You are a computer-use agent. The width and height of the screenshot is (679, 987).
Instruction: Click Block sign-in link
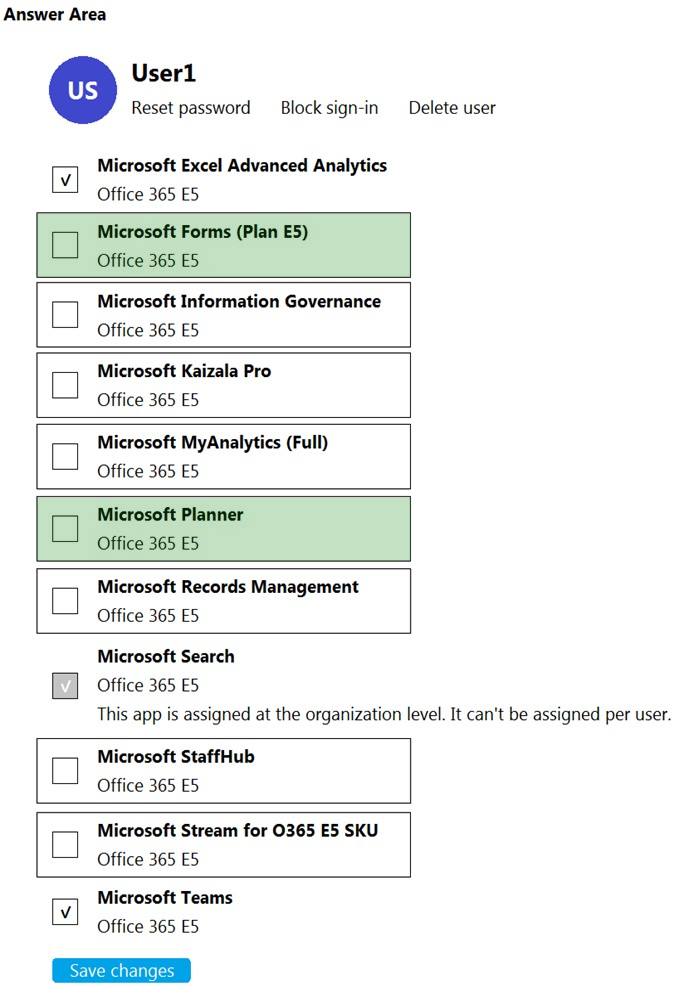tap(329, 108)
